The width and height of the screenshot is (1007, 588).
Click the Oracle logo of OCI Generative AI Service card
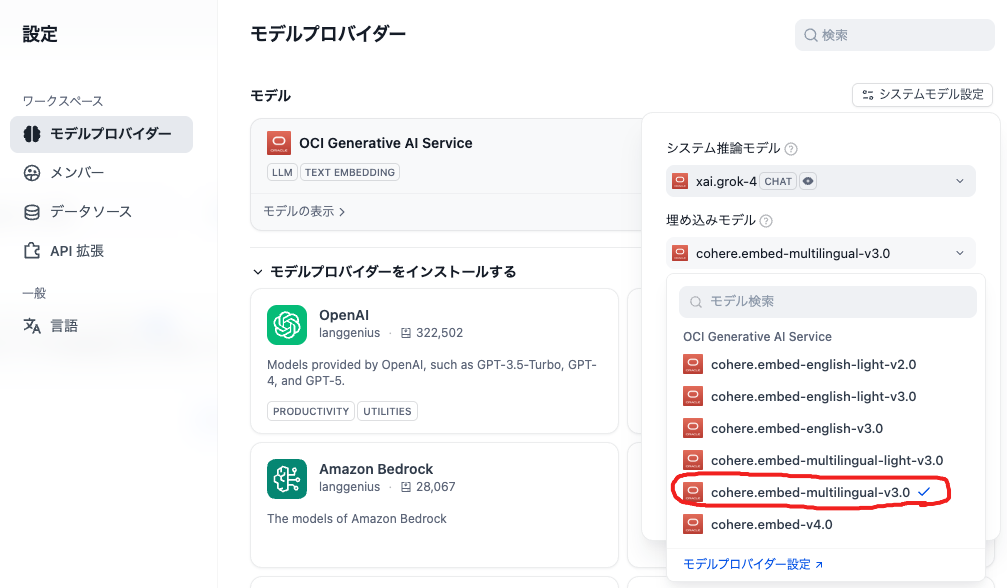279,143
